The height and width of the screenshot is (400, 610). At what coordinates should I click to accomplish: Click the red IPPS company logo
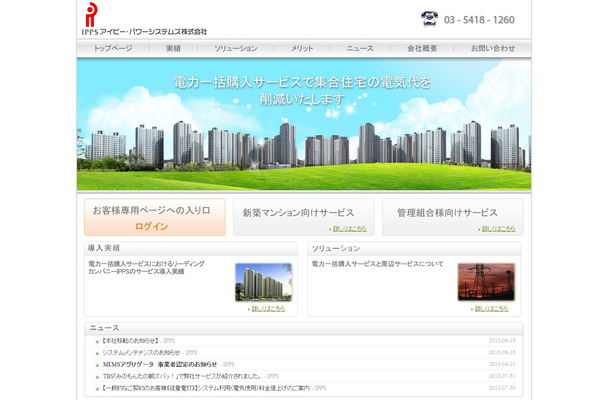91,15
